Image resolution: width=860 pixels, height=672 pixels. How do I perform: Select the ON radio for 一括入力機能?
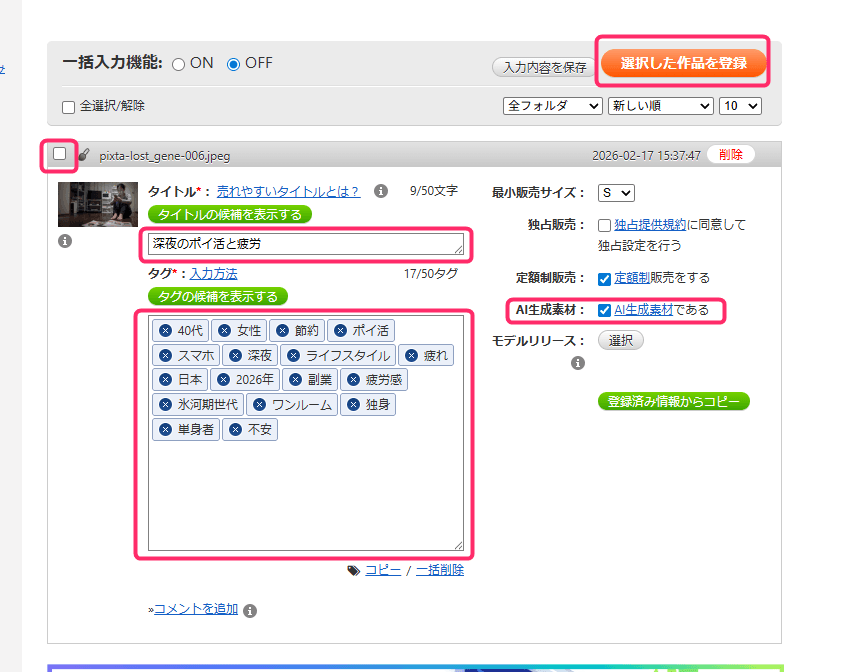tap(179, 64)
